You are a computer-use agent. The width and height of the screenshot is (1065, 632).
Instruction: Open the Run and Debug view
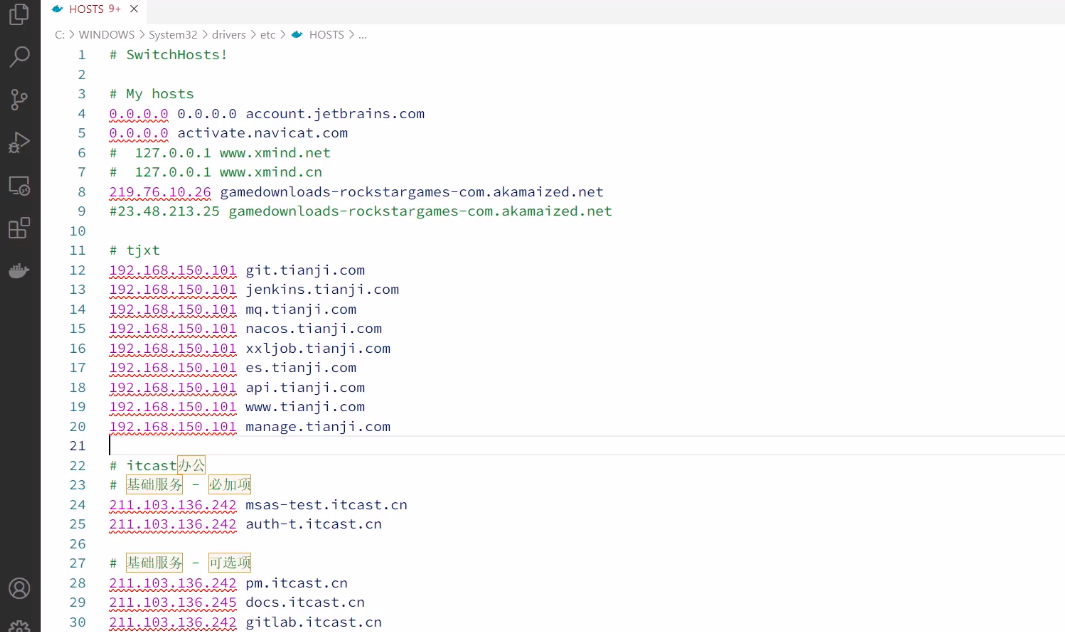tap(19, 143)
